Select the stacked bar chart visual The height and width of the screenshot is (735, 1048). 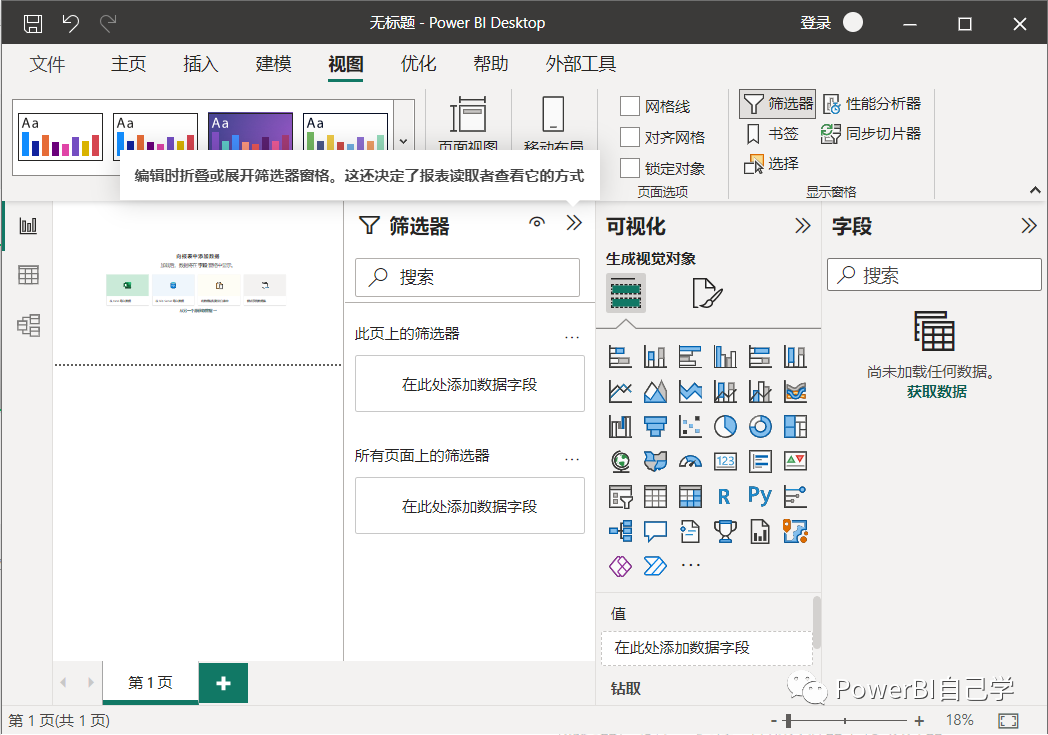coord(620,356)
